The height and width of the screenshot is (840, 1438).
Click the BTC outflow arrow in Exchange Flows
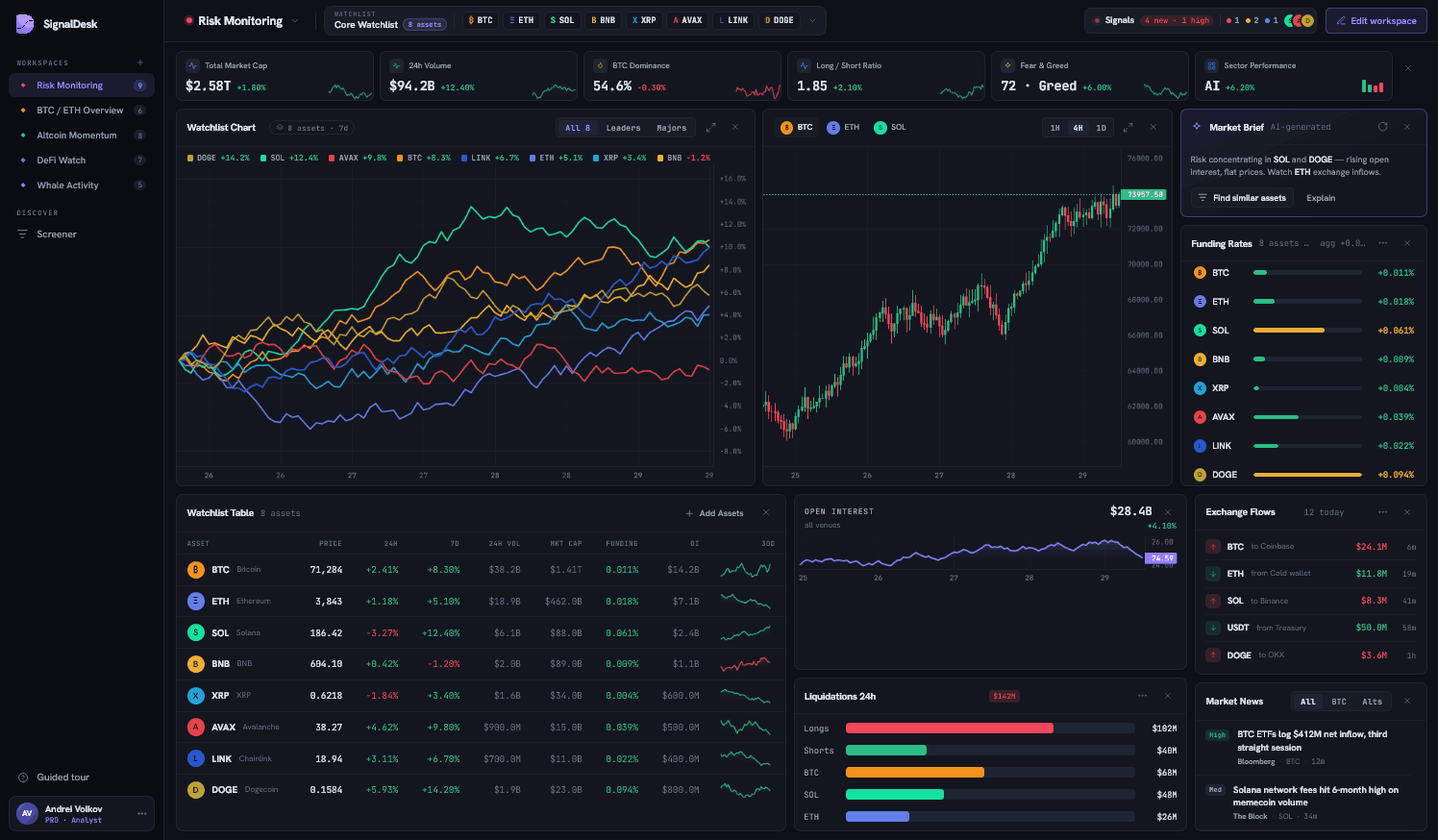1214,547
